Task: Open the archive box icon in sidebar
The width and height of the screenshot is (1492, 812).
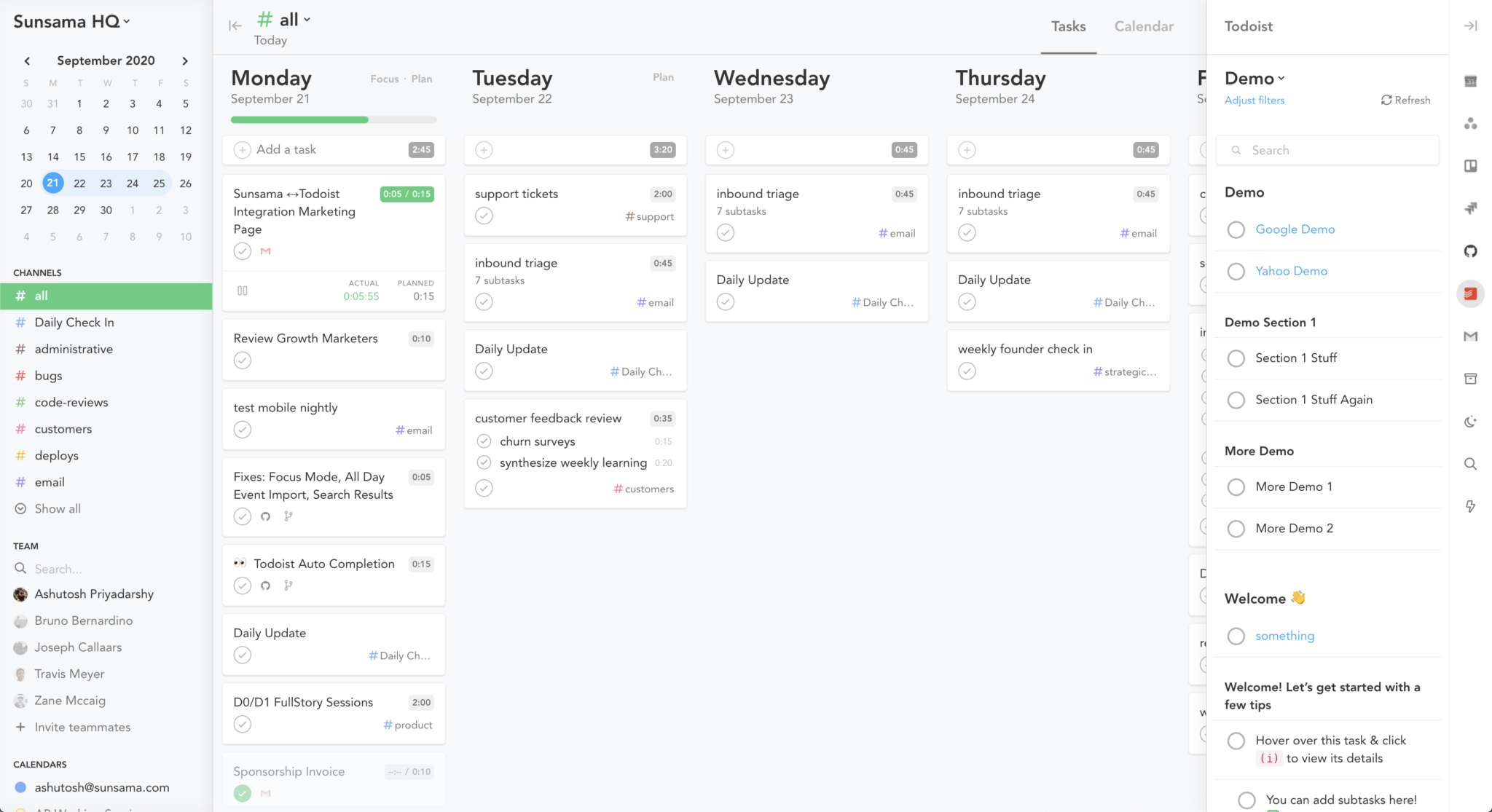Action: (1471, 379)
